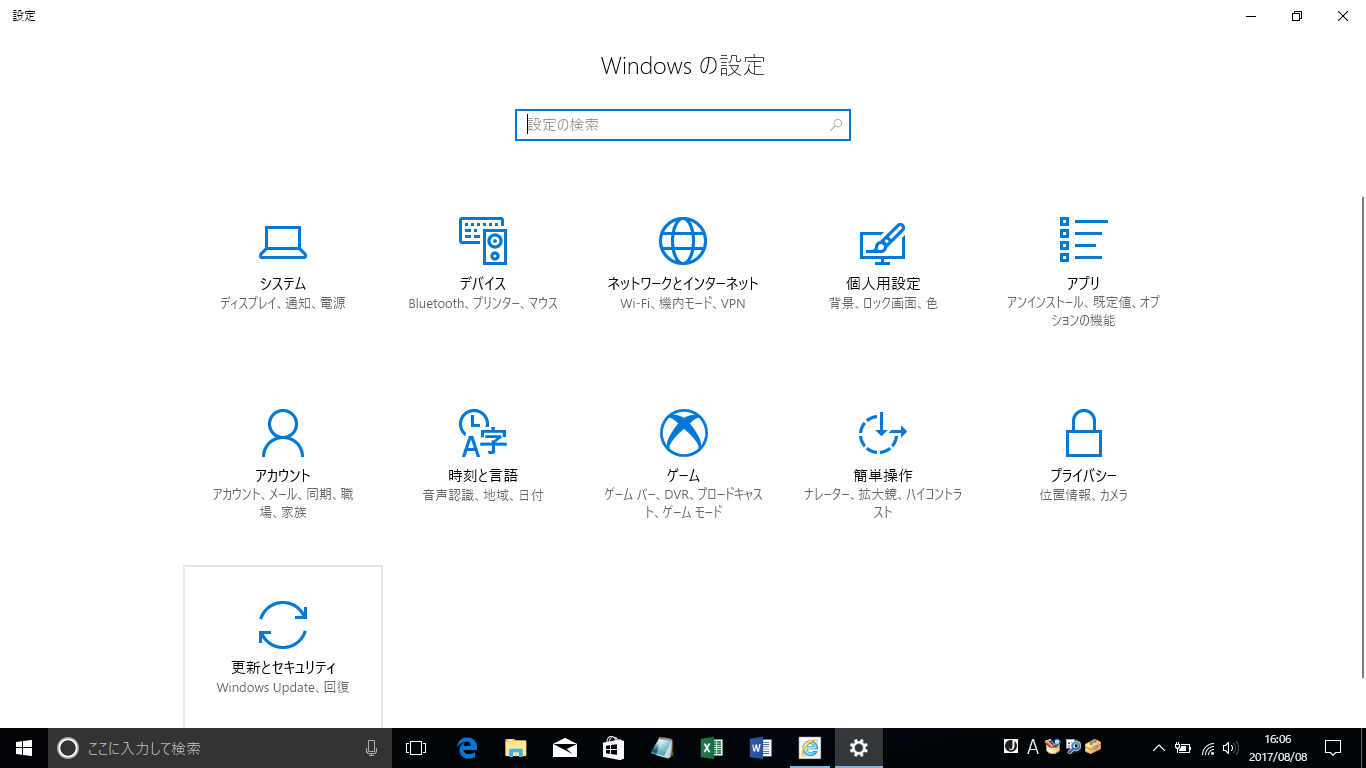
Task: Open the taskbar clock 16:06
Action: [x=1278, y=748]
